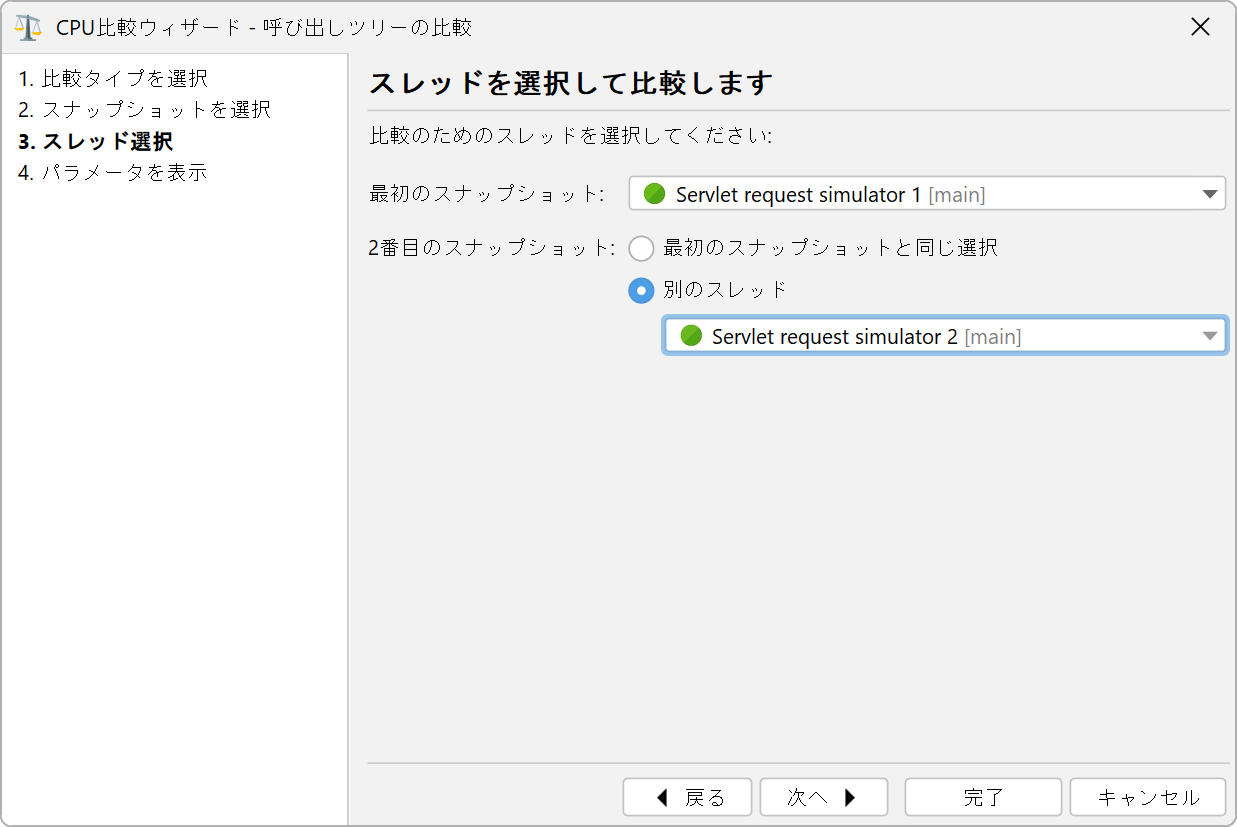This screenshot has height=827, width=1237.
Task: Select step 2 スナップショットを選択
Action: pyautogui.click(x=144, y=109)
